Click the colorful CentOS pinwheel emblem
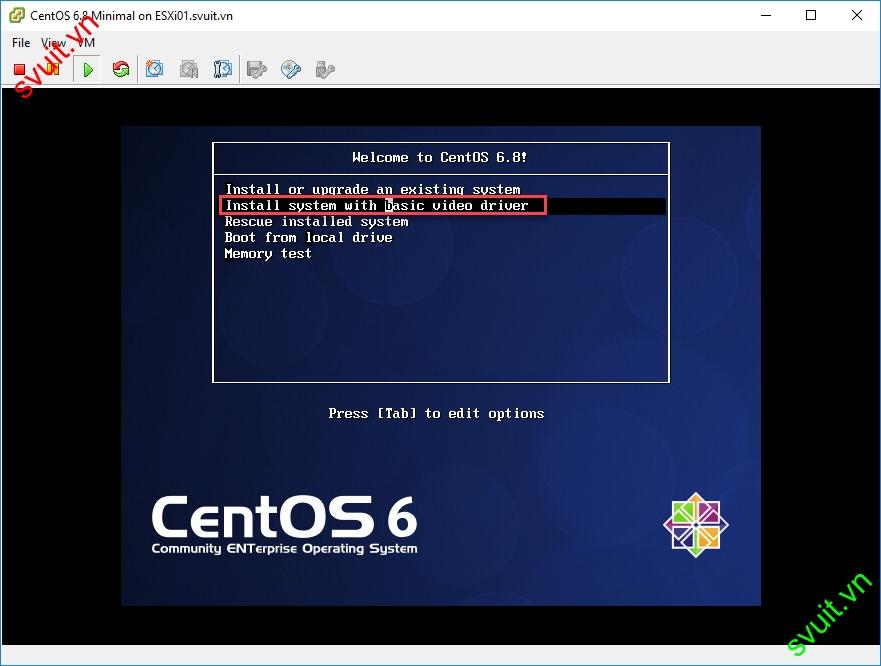This screenshot has height=666, width=881. click(x=696, y=525)
